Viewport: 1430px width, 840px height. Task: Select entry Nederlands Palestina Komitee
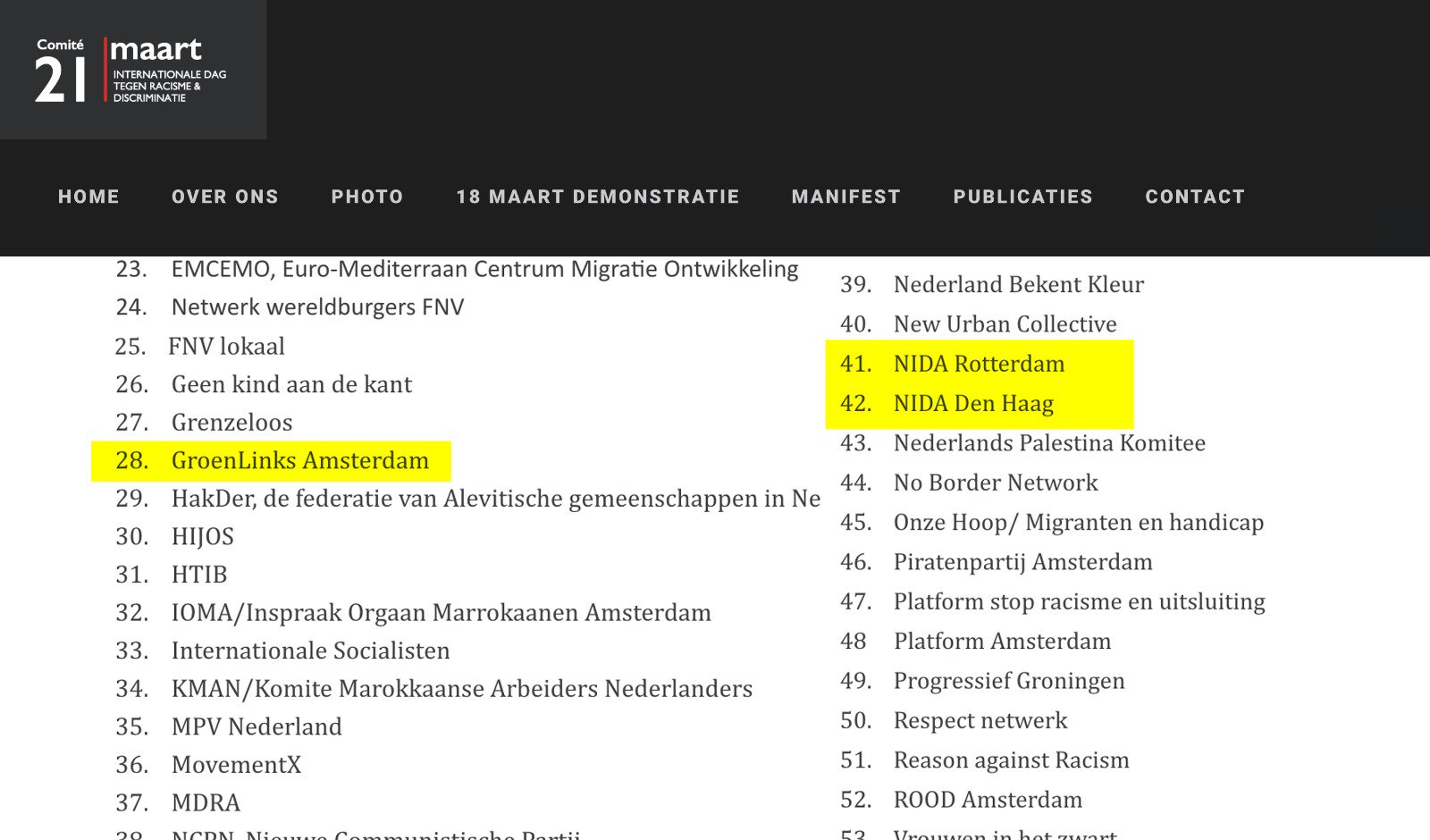[1023, 443]
